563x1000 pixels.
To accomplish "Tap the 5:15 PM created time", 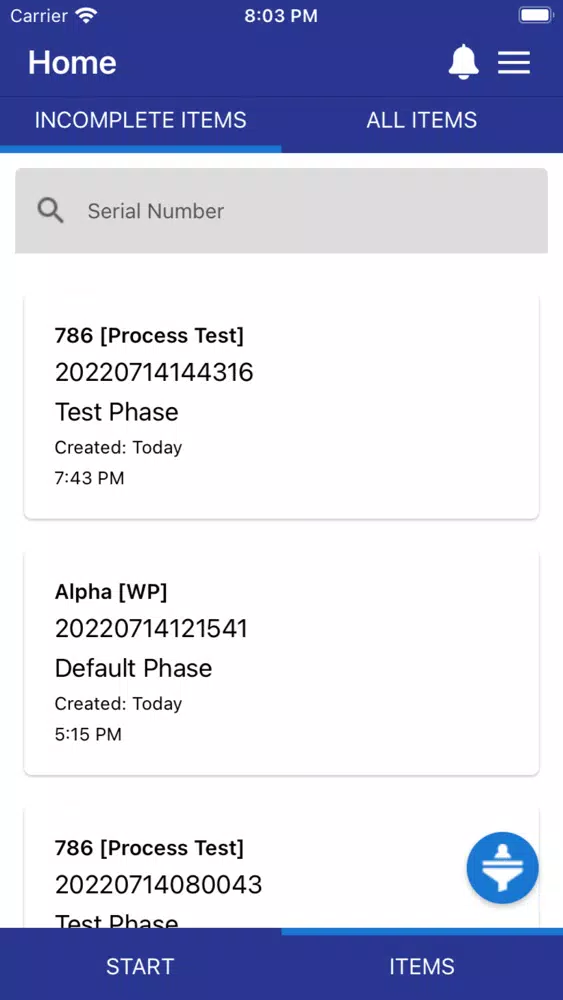I will (88, 734).
